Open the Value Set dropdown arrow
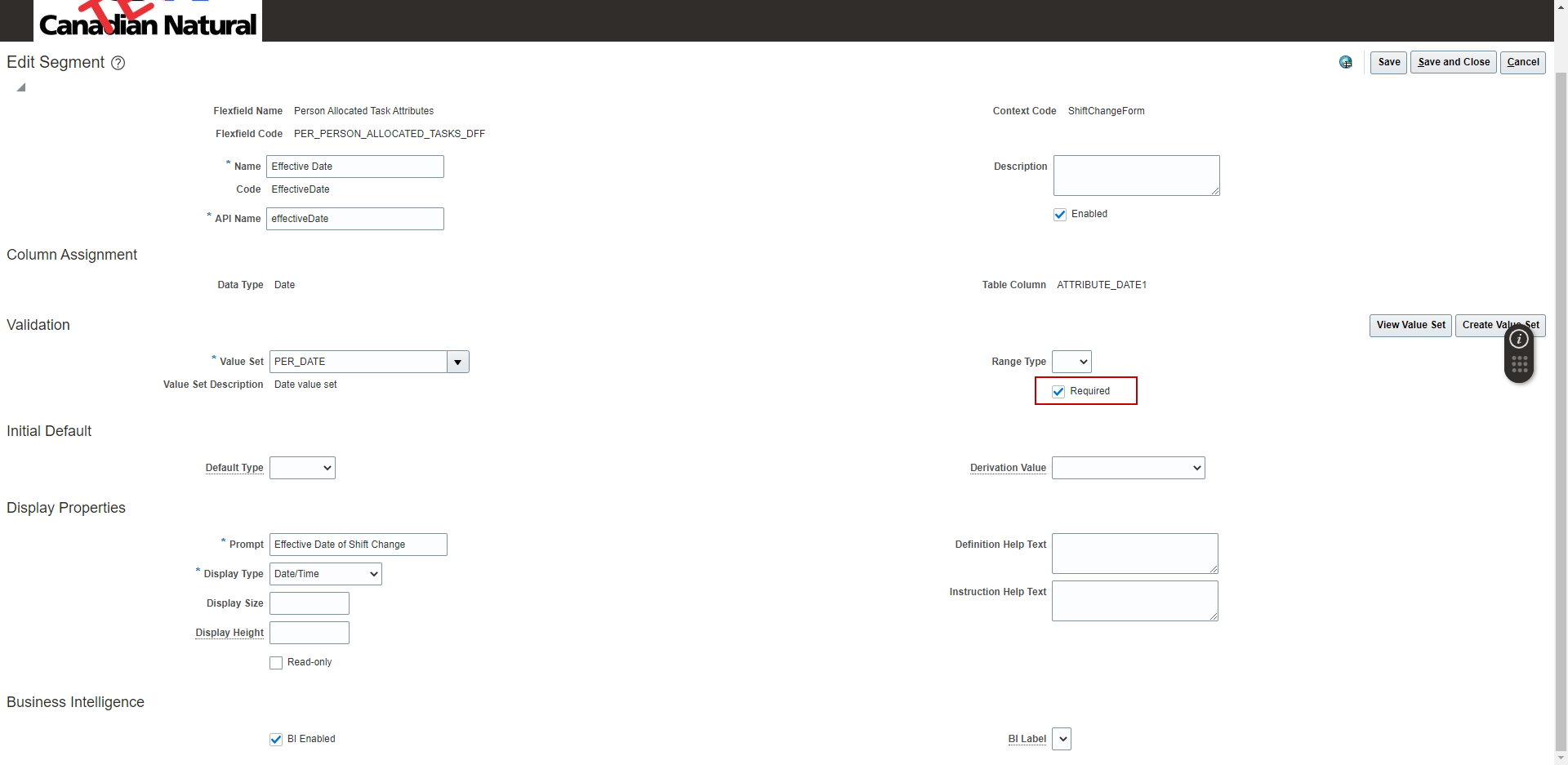 (x=457, y=362)
